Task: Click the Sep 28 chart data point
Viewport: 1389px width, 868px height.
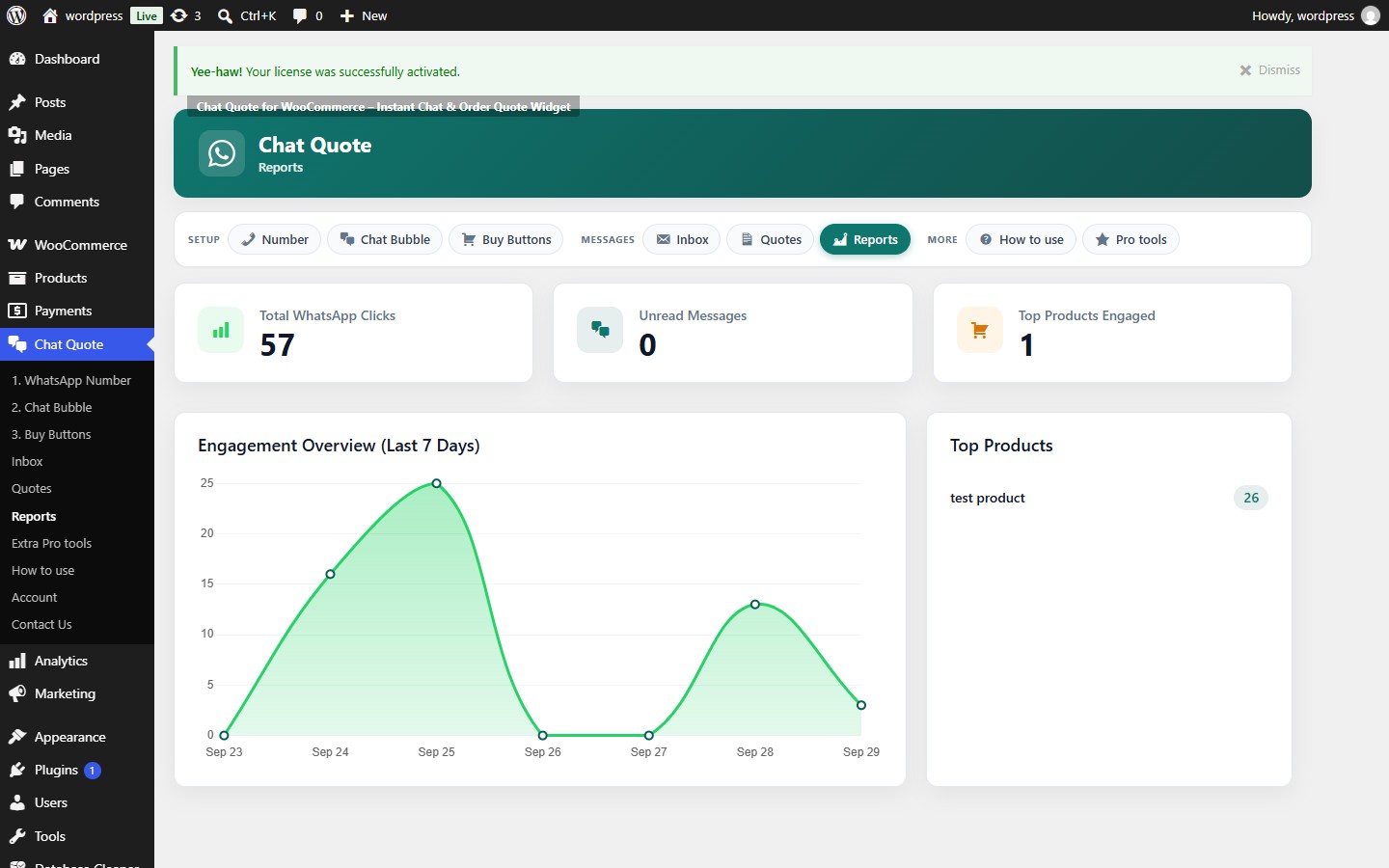Action: (x=755, y=605)
